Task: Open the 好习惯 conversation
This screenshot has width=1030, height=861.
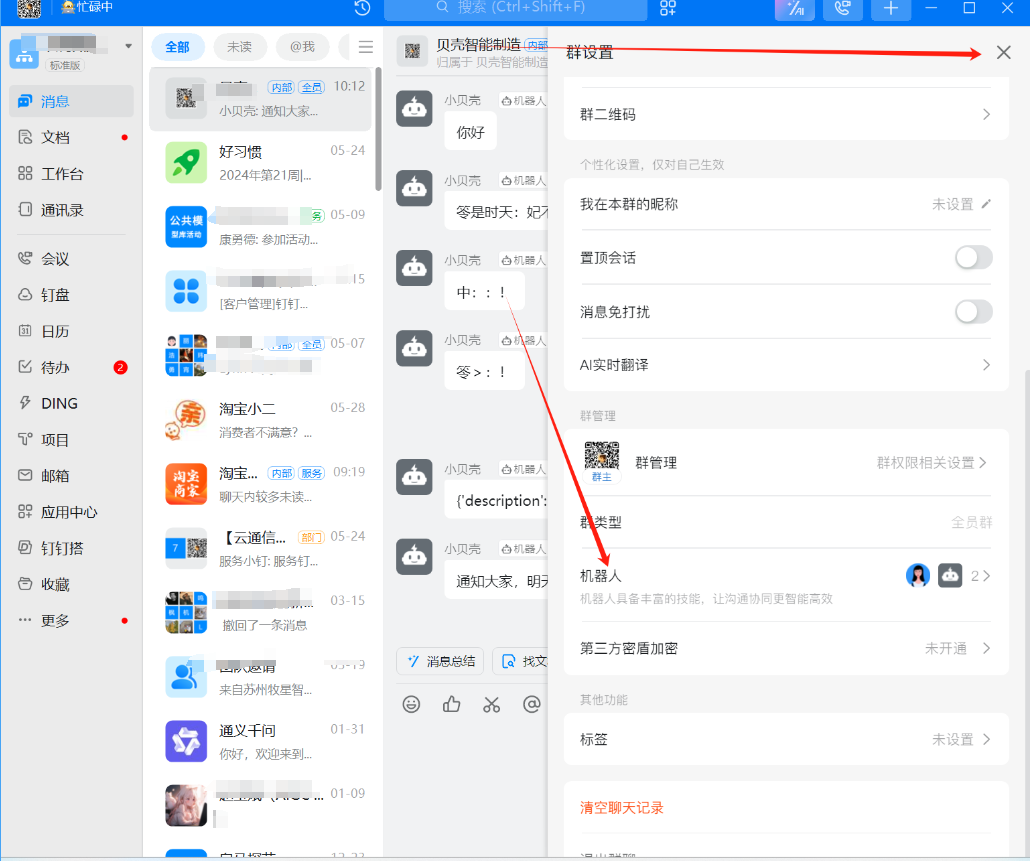Action: [x=261, y=163]
